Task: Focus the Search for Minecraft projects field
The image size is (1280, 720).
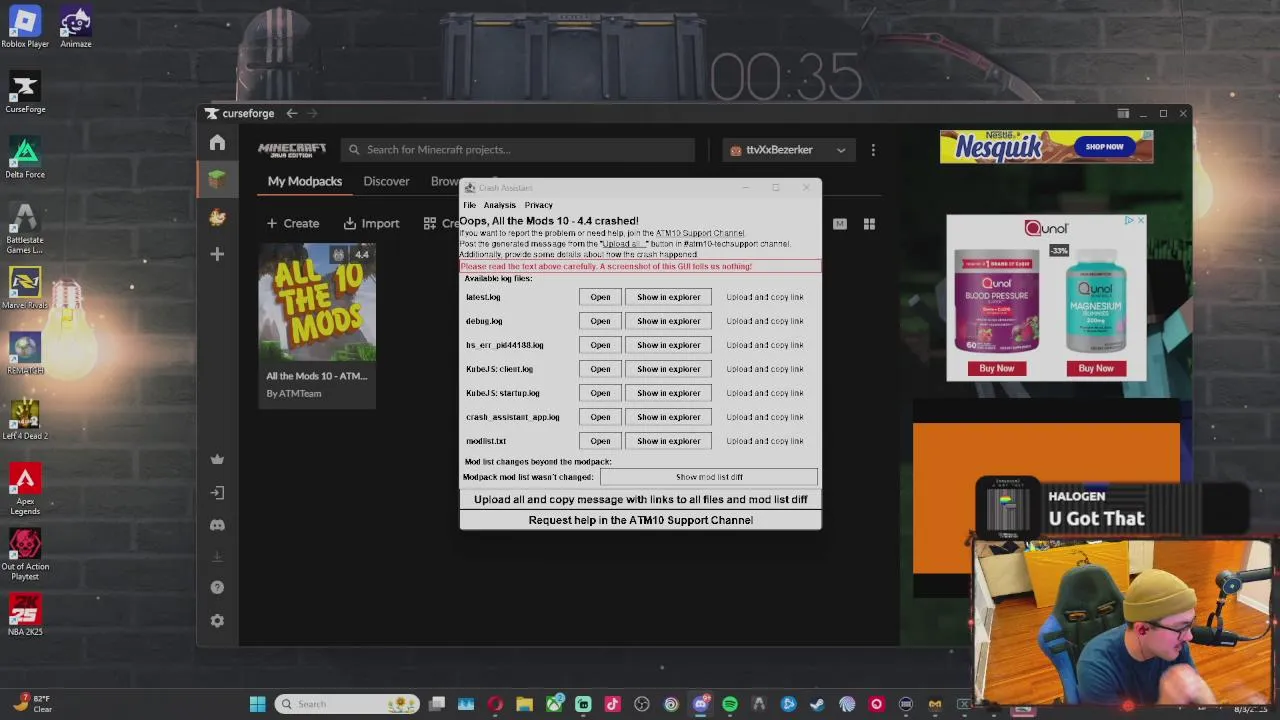Action: pos(518,150)
